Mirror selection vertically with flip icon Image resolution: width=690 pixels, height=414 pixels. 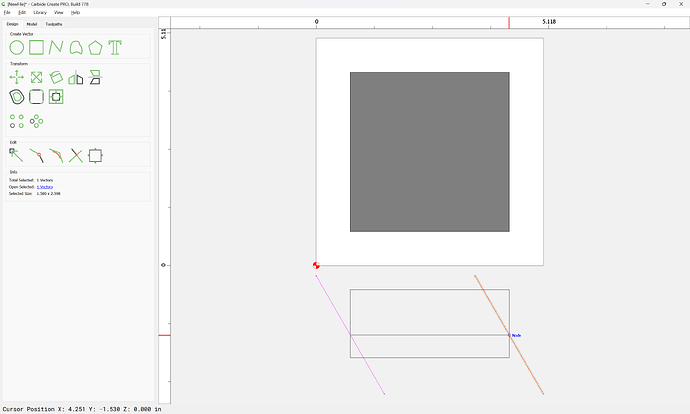[95, 77]
